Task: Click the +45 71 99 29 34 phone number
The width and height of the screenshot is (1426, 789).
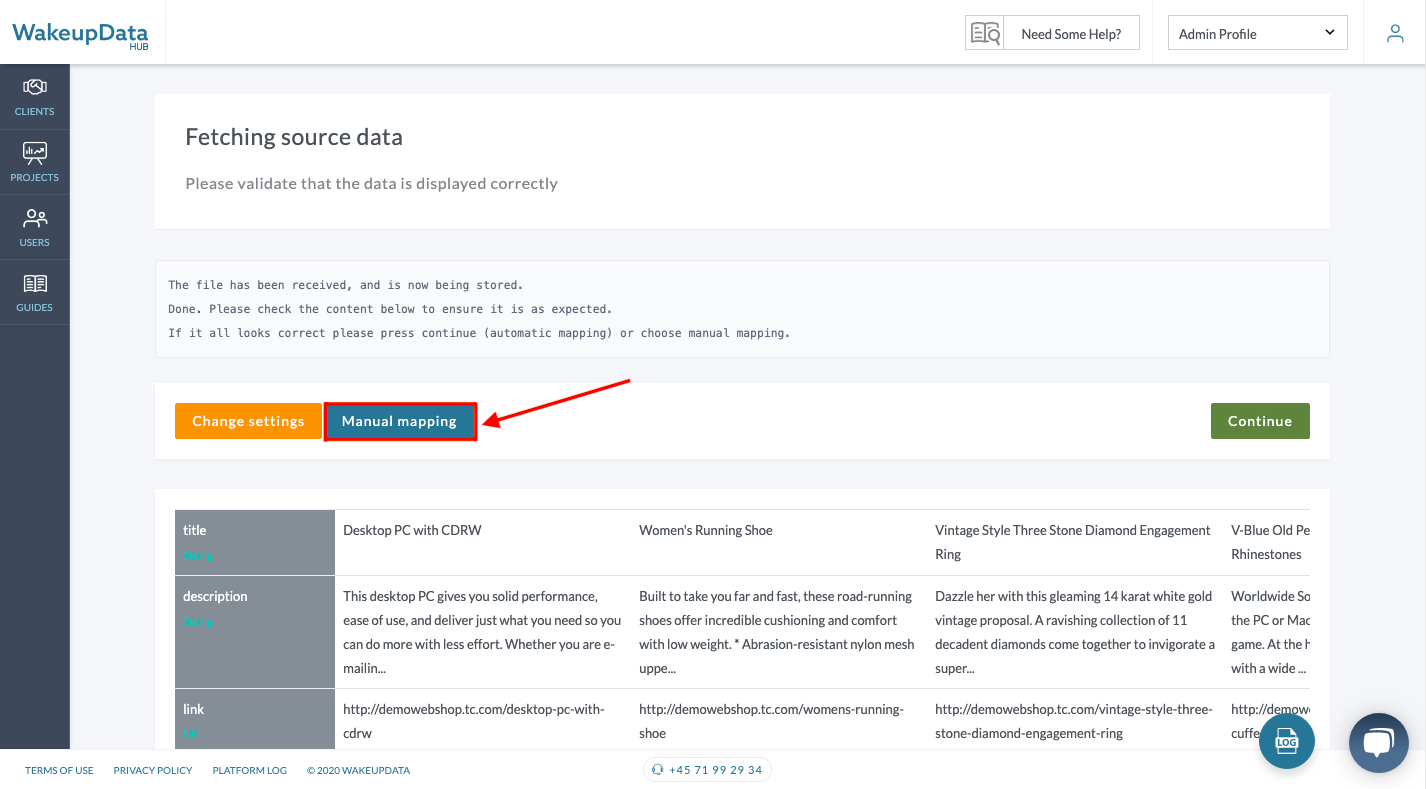Action: pos(708,770)
